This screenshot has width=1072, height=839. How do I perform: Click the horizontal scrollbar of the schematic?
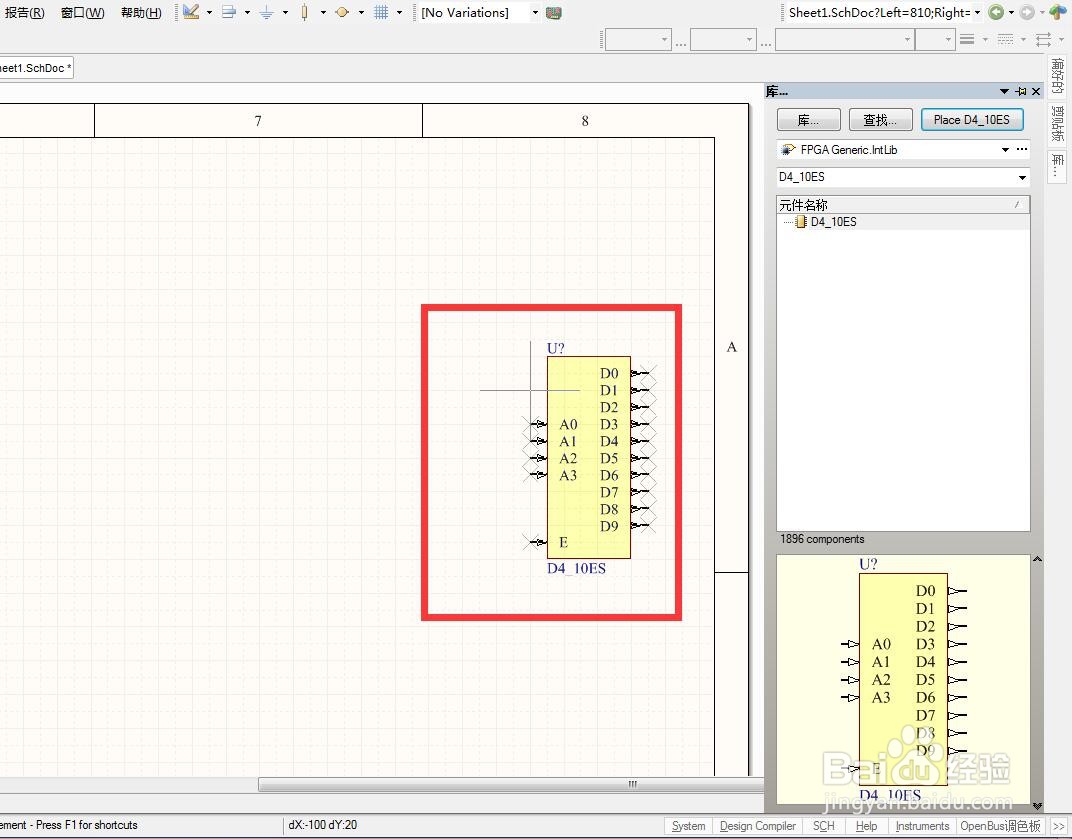511,784
